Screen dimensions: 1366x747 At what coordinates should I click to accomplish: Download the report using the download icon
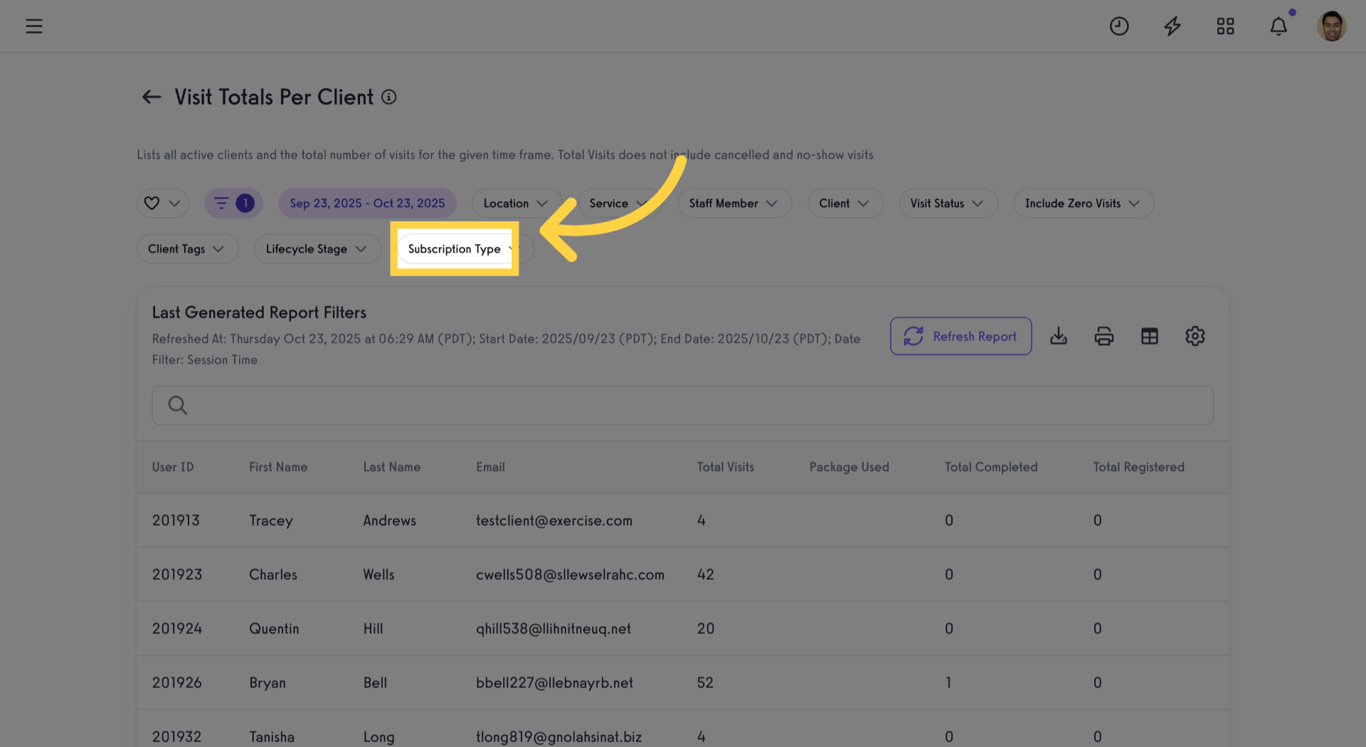pos(1058,336)
